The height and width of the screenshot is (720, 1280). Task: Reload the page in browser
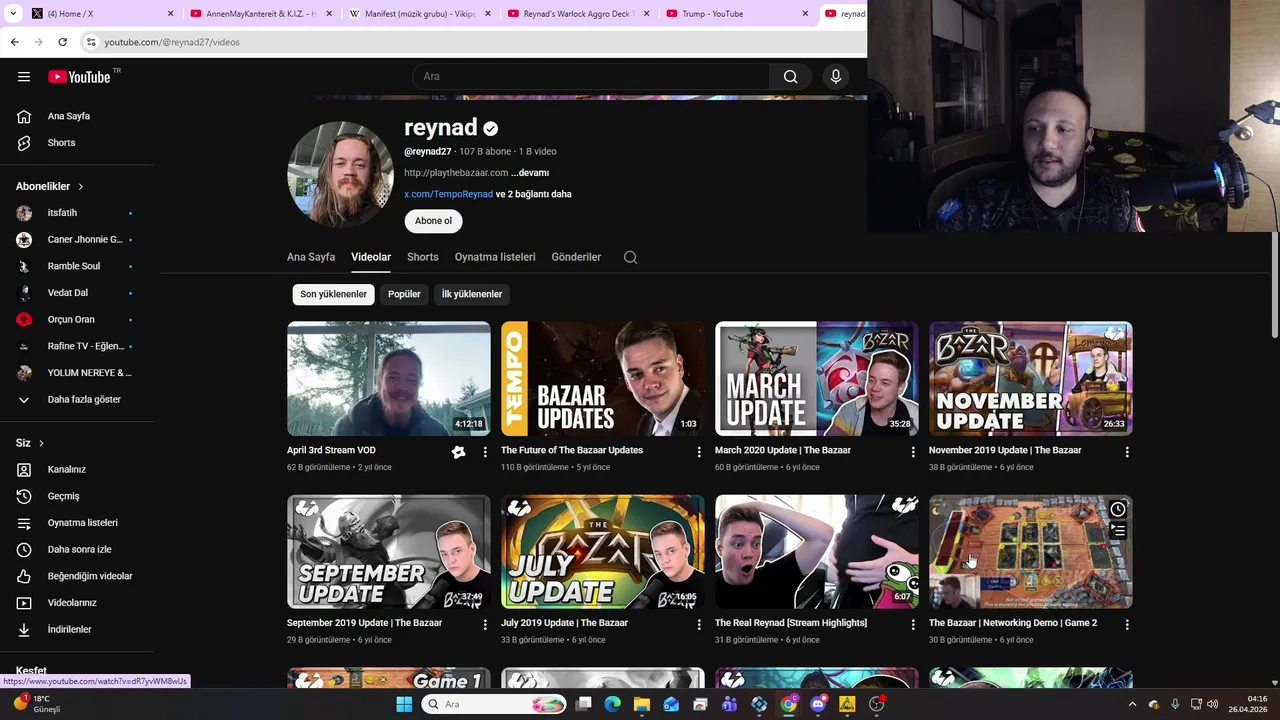[62, 42]
